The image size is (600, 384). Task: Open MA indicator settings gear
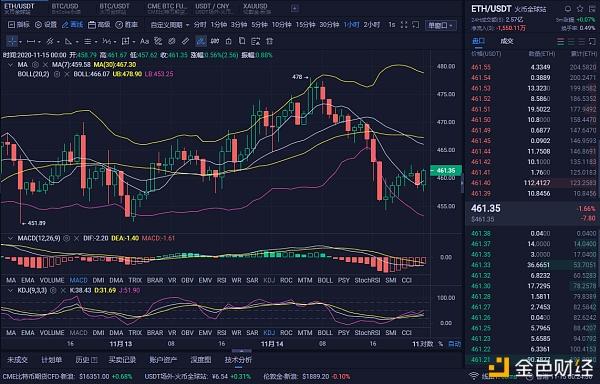click(x=36, y=65)
